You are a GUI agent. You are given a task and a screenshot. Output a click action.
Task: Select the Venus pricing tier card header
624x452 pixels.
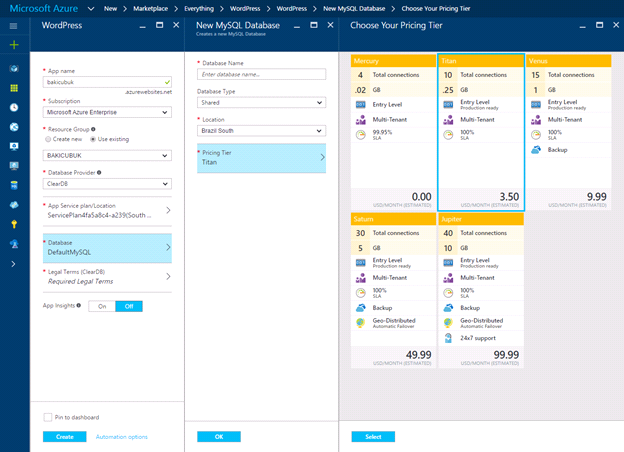[569, 61]
